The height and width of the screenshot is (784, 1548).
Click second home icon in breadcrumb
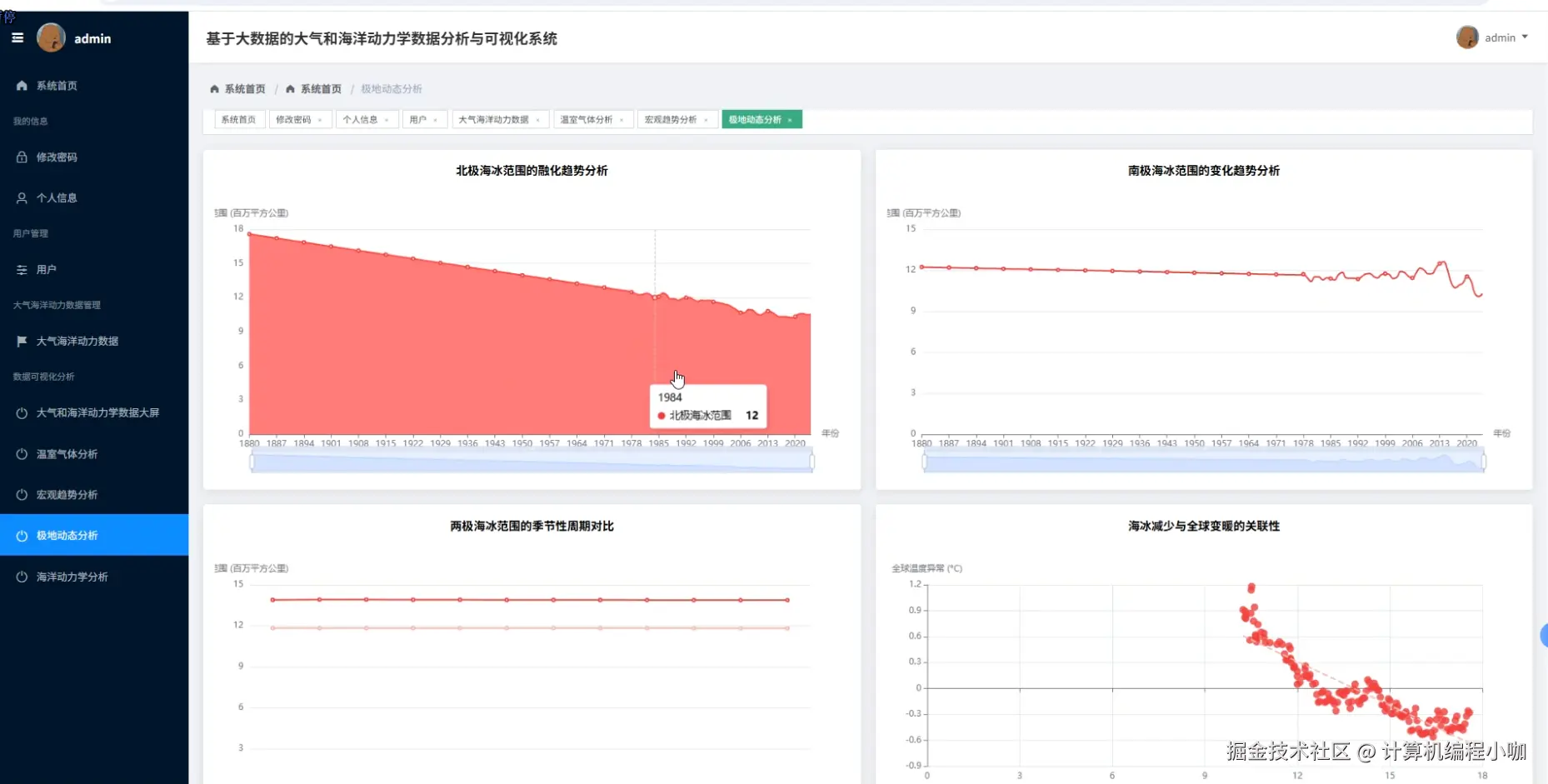click(290, 89)
